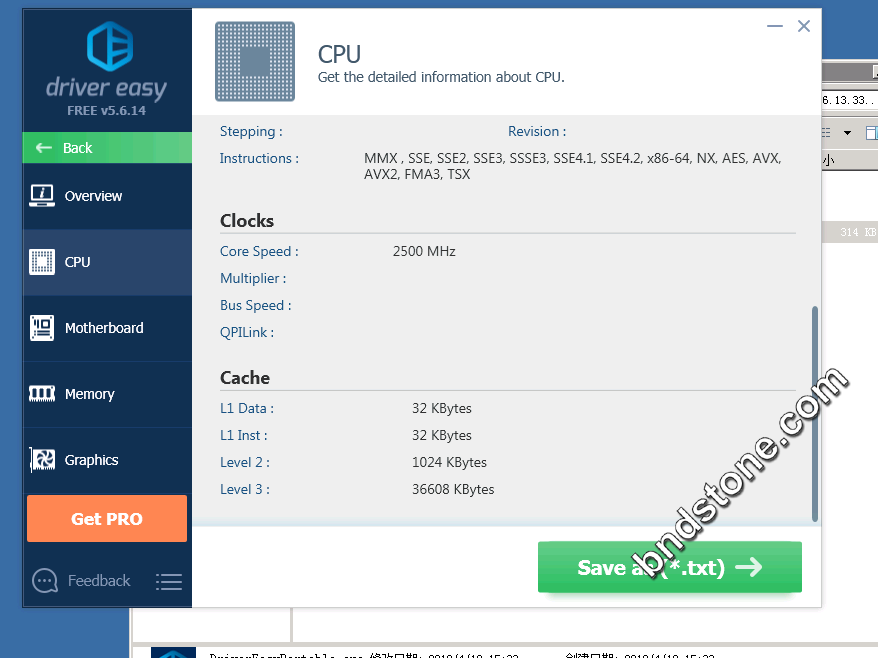
Task: Expand the view dropdown arrow in background window
Action: click(847, 133)
